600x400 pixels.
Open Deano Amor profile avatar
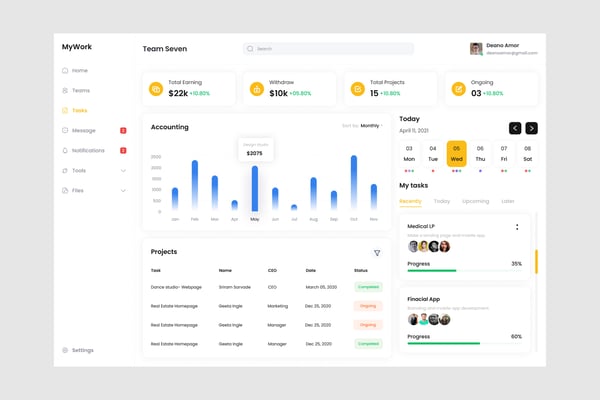(476, 49)
